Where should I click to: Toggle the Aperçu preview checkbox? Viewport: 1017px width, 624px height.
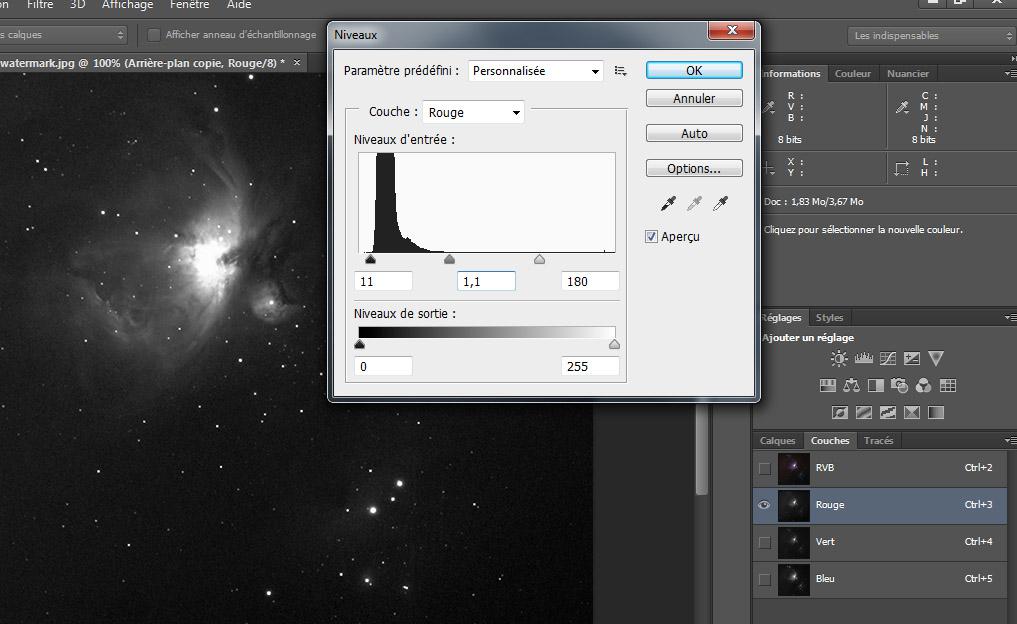pos(652,237)
